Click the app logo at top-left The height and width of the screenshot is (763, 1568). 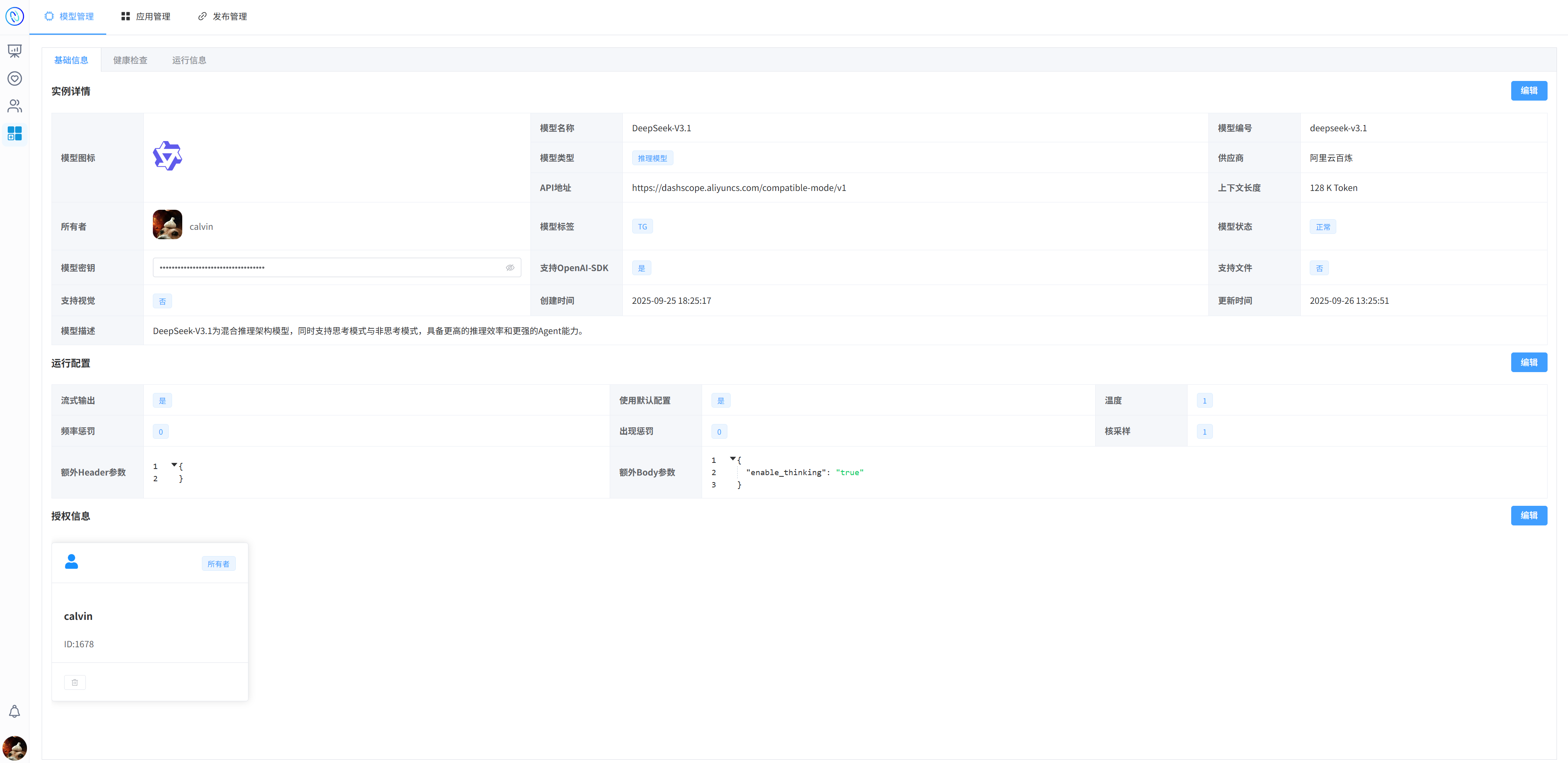(x=15, y=16)
